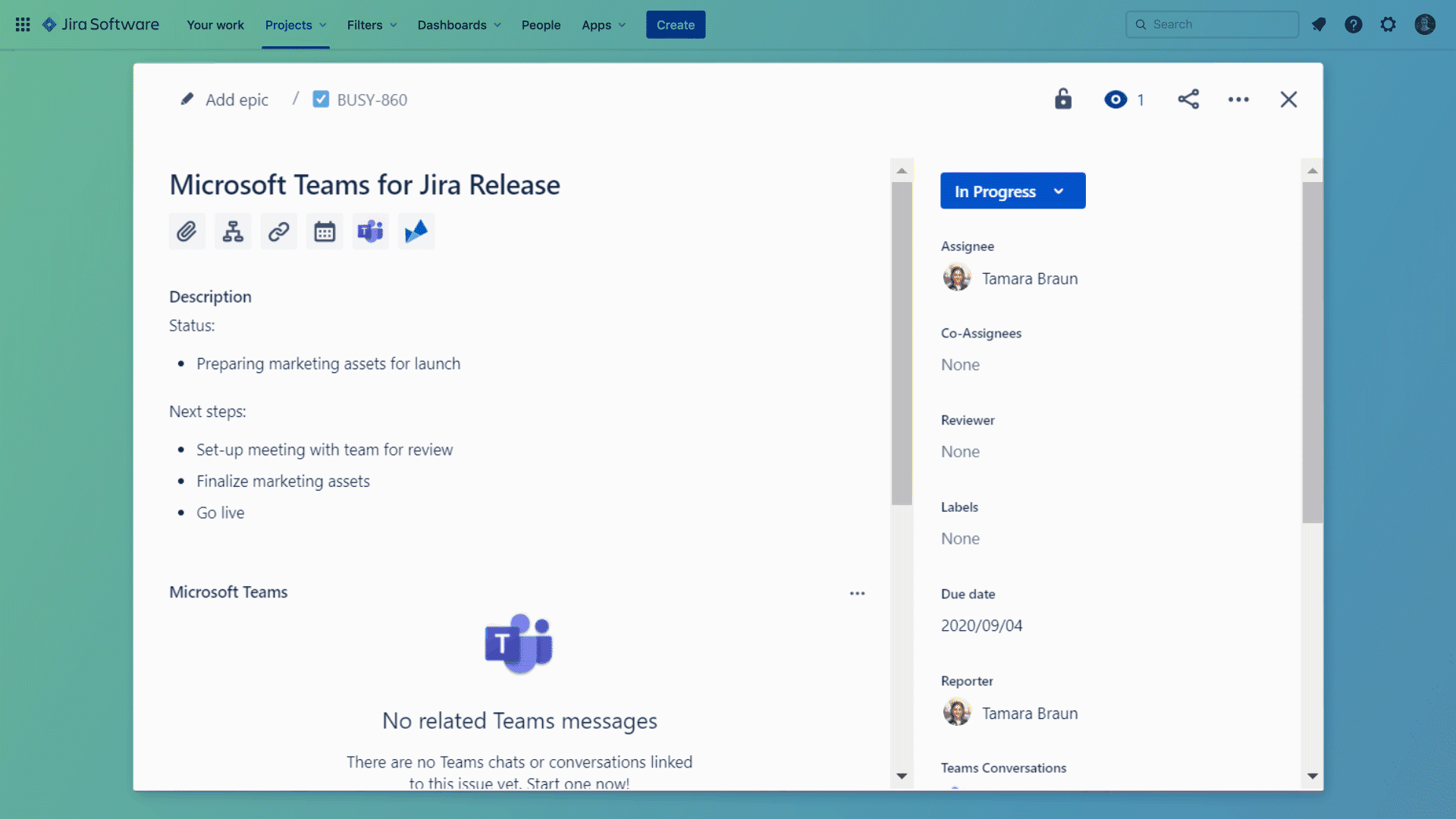Toggle the issue restriction lock icon
The image size is (1456, 819).
click(x=1063, y=99)
